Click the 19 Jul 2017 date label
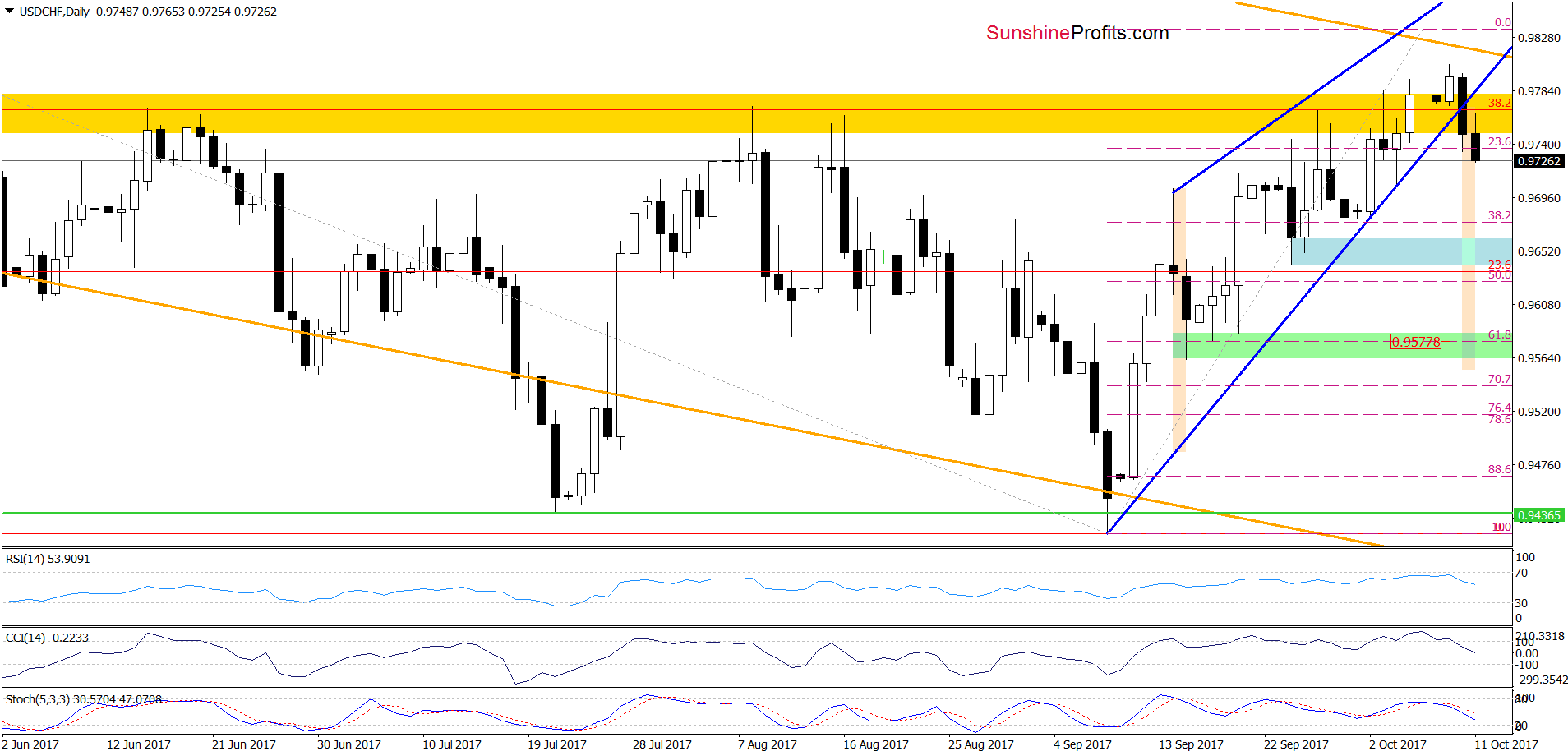Screen dimensions: 1568x756 tap(557, 744)
